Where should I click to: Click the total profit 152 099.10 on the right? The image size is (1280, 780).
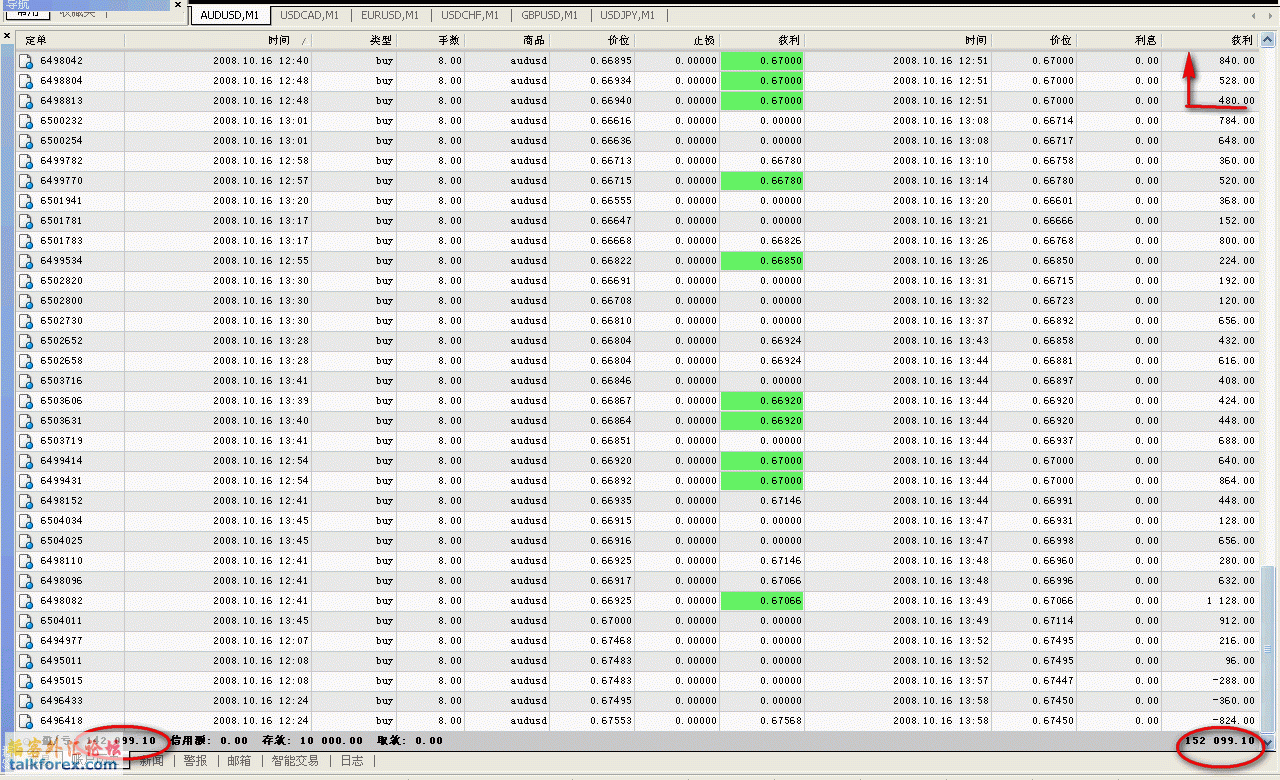(x=1219, y=741)
